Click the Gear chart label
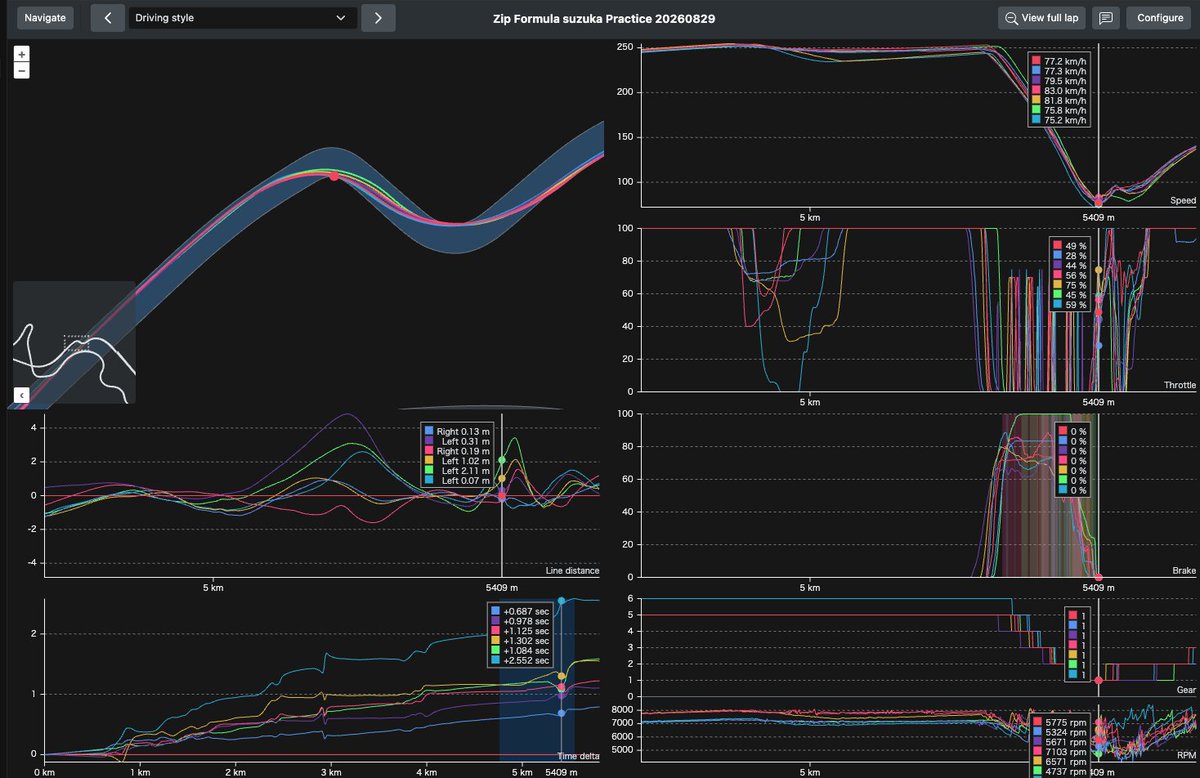Viewport: 1200px width, 778px height. (x=1186, y=690)
